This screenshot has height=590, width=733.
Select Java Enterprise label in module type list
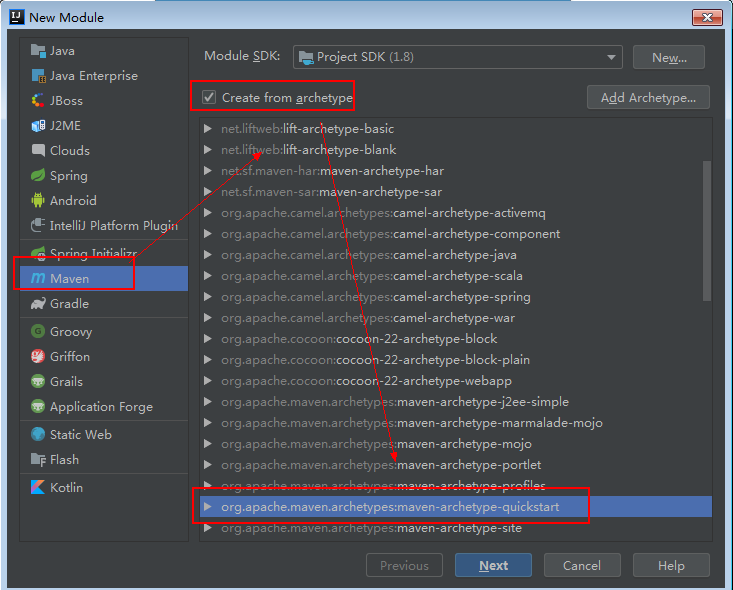(94, 75)
